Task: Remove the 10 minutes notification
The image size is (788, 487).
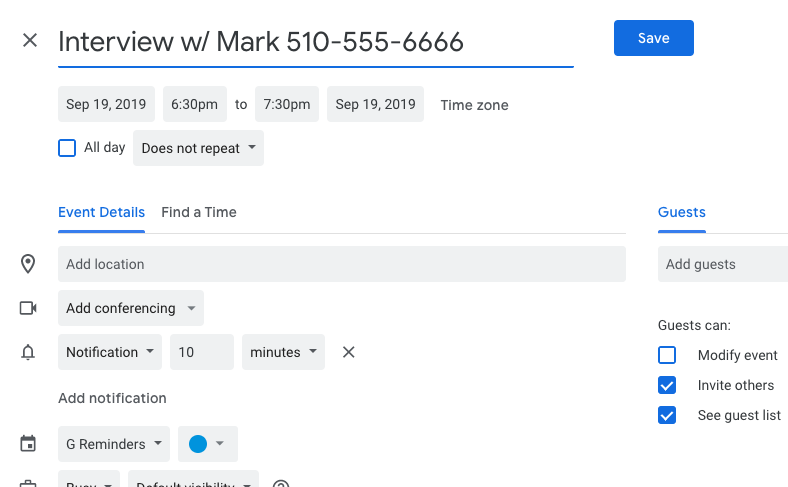Action: [x=349, y=352]
